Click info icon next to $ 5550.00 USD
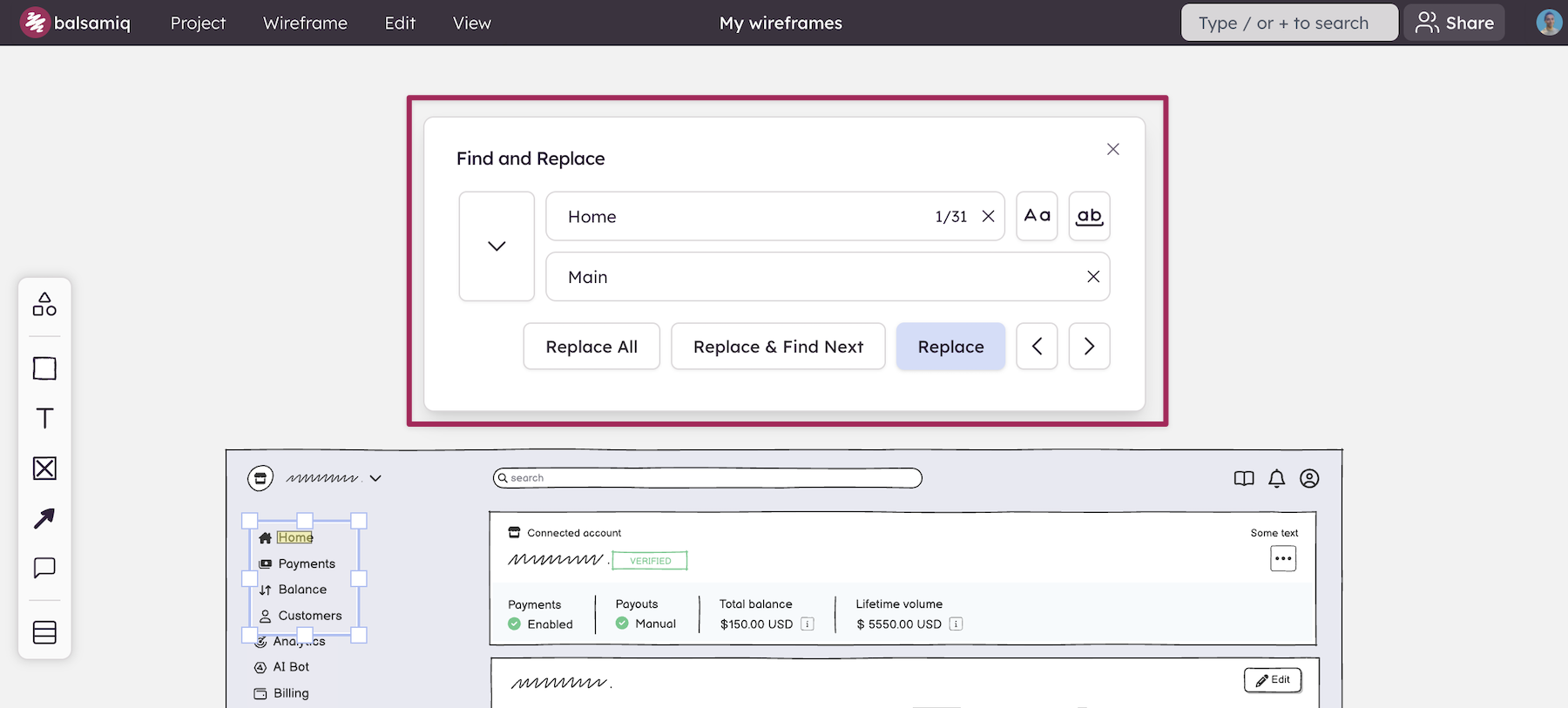1568x708 pixels. point(956,624)
